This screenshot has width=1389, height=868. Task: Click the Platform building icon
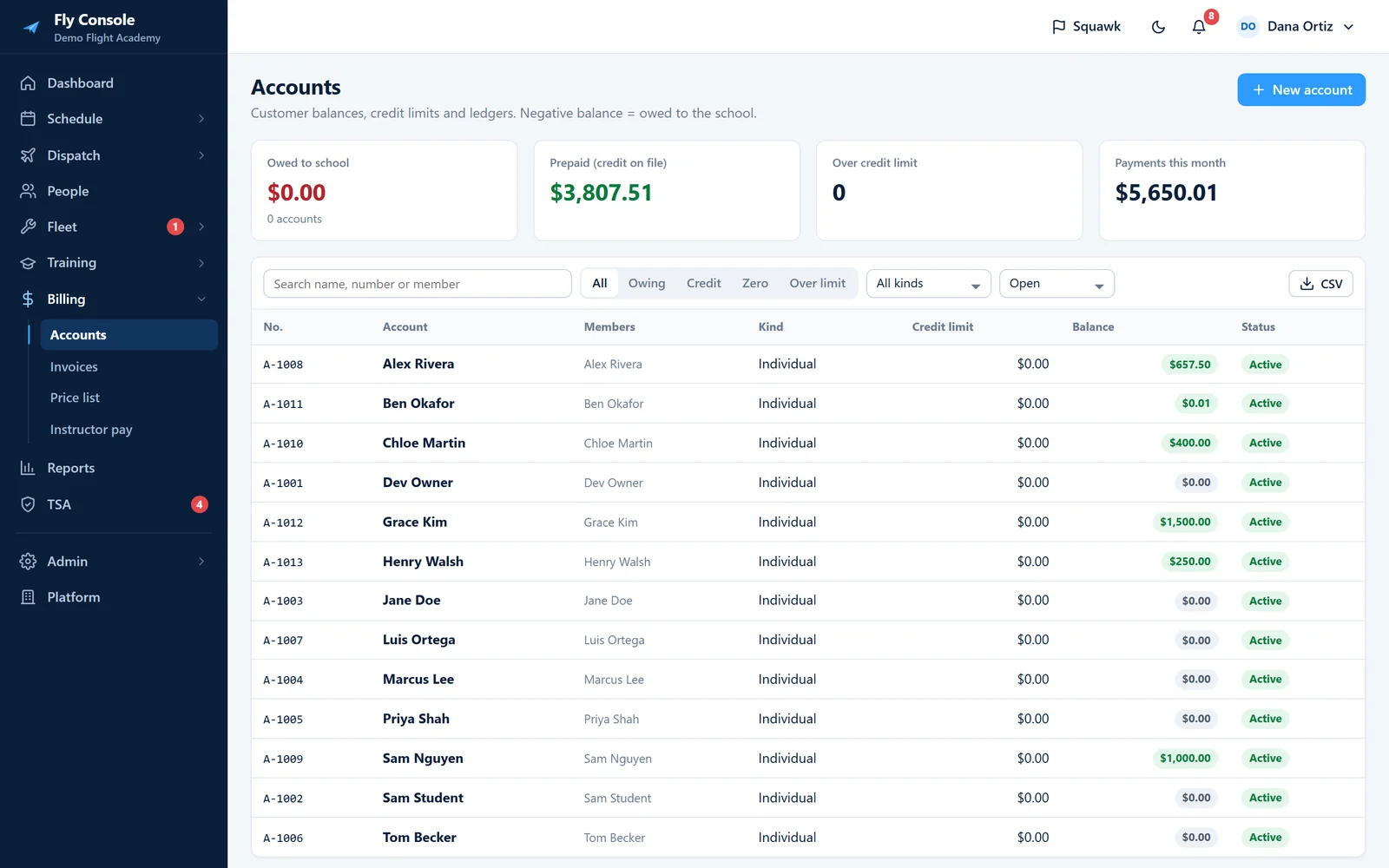point(28,597)
